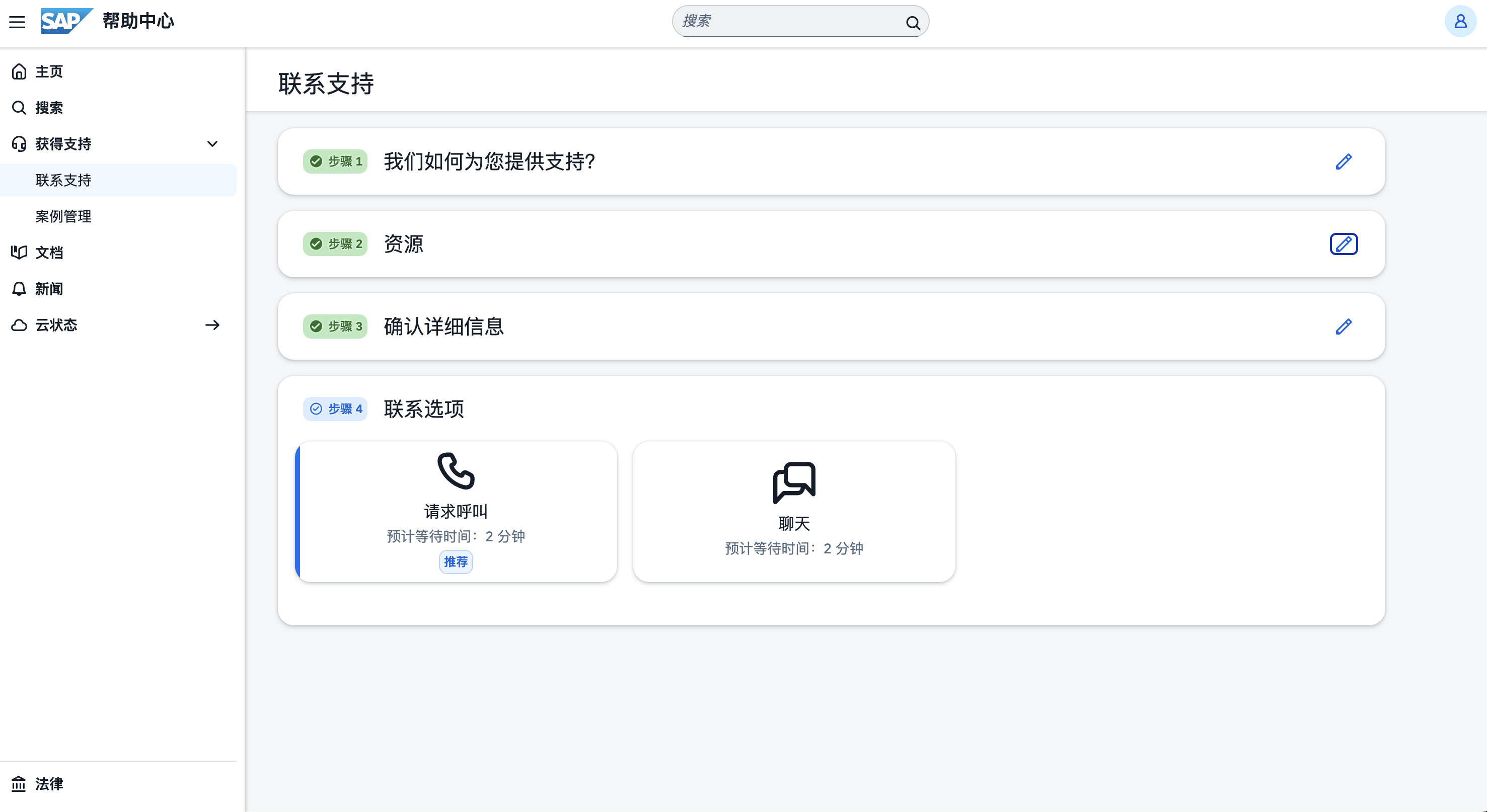
Task: Click the search magnifier icon in header
Action: point(913,23)
